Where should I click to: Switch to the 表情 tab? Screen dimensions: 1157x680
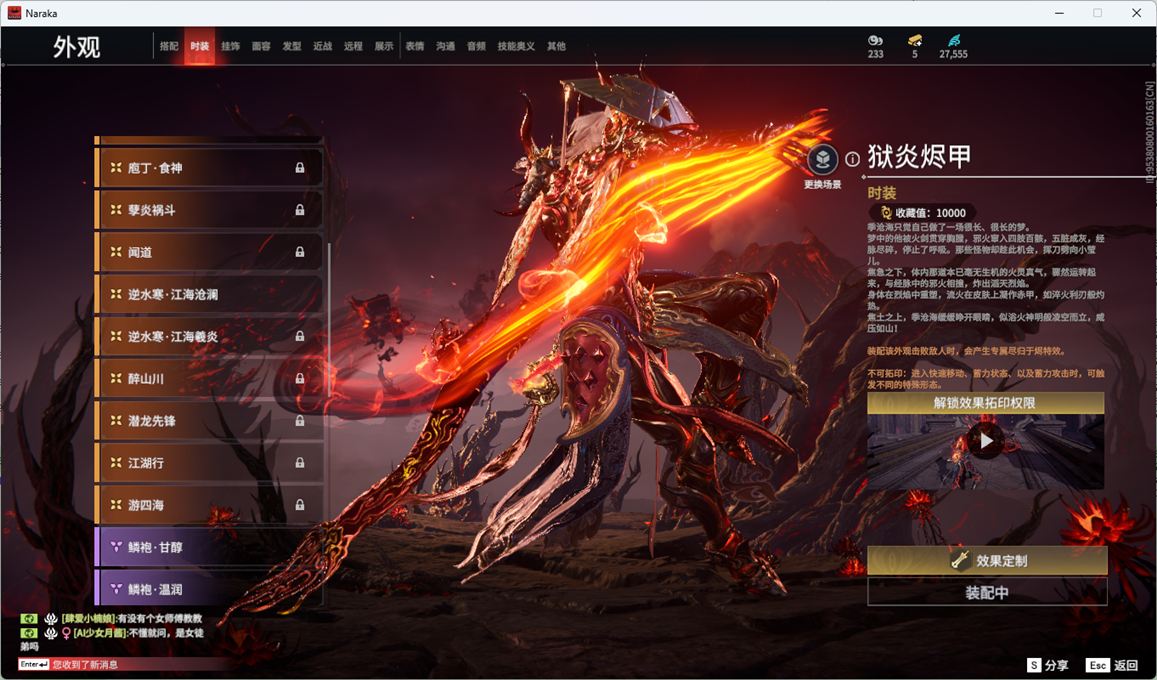[415, 46]
